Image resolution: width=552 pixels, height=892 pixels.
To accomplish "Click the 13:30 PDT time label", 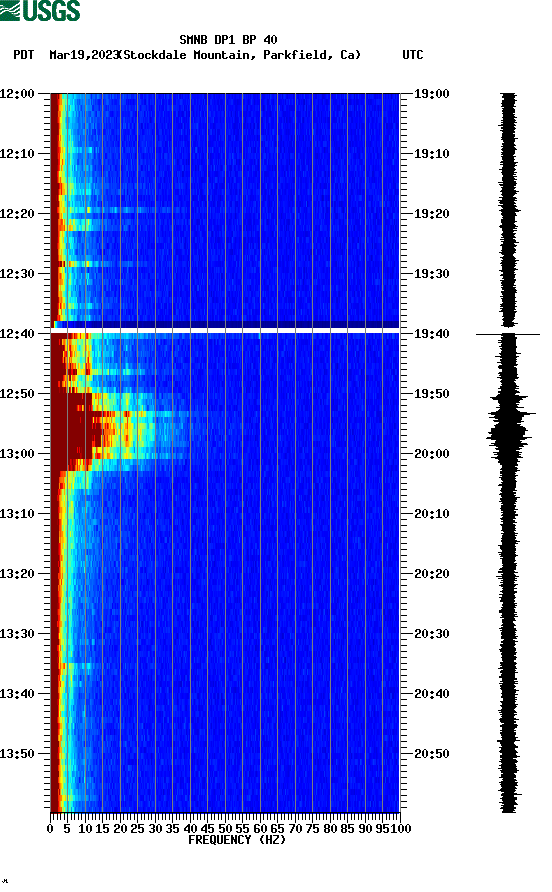I will (x=17, y=634).
